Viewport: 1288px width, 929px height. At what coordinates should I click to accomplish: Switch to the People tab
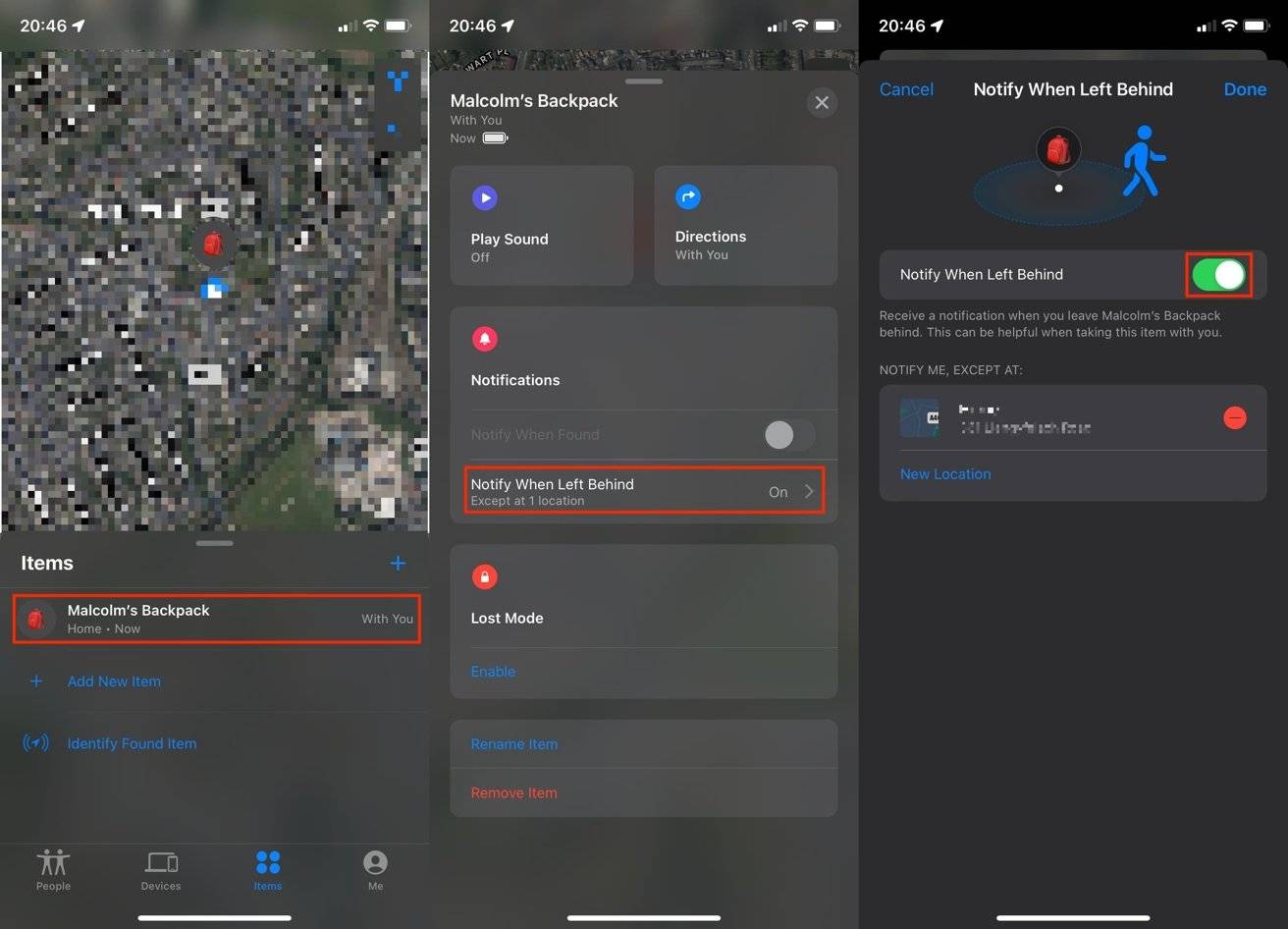(x=54, y=870)
